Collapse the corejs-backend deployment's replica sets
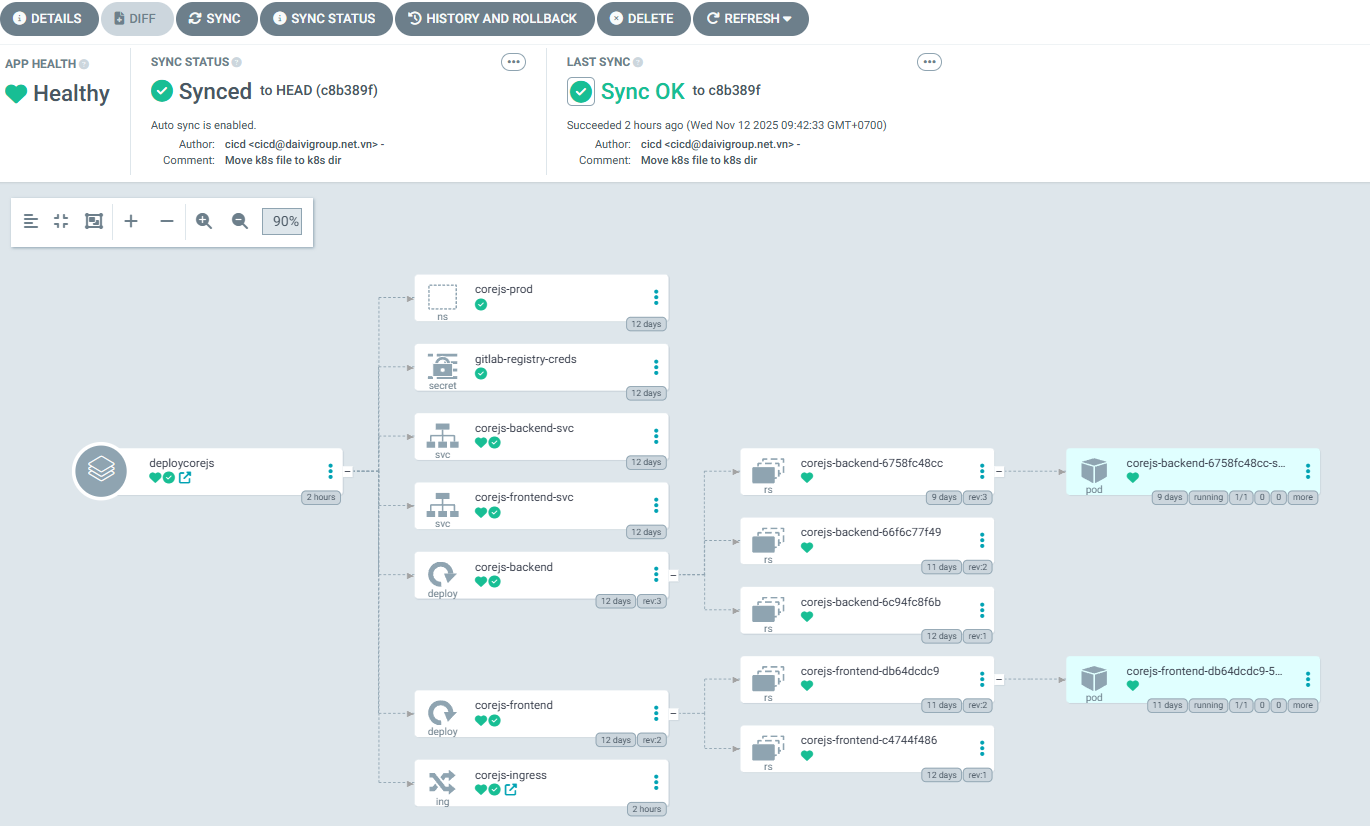Viewport: 1370px width, 826px height. pos(673,575)
